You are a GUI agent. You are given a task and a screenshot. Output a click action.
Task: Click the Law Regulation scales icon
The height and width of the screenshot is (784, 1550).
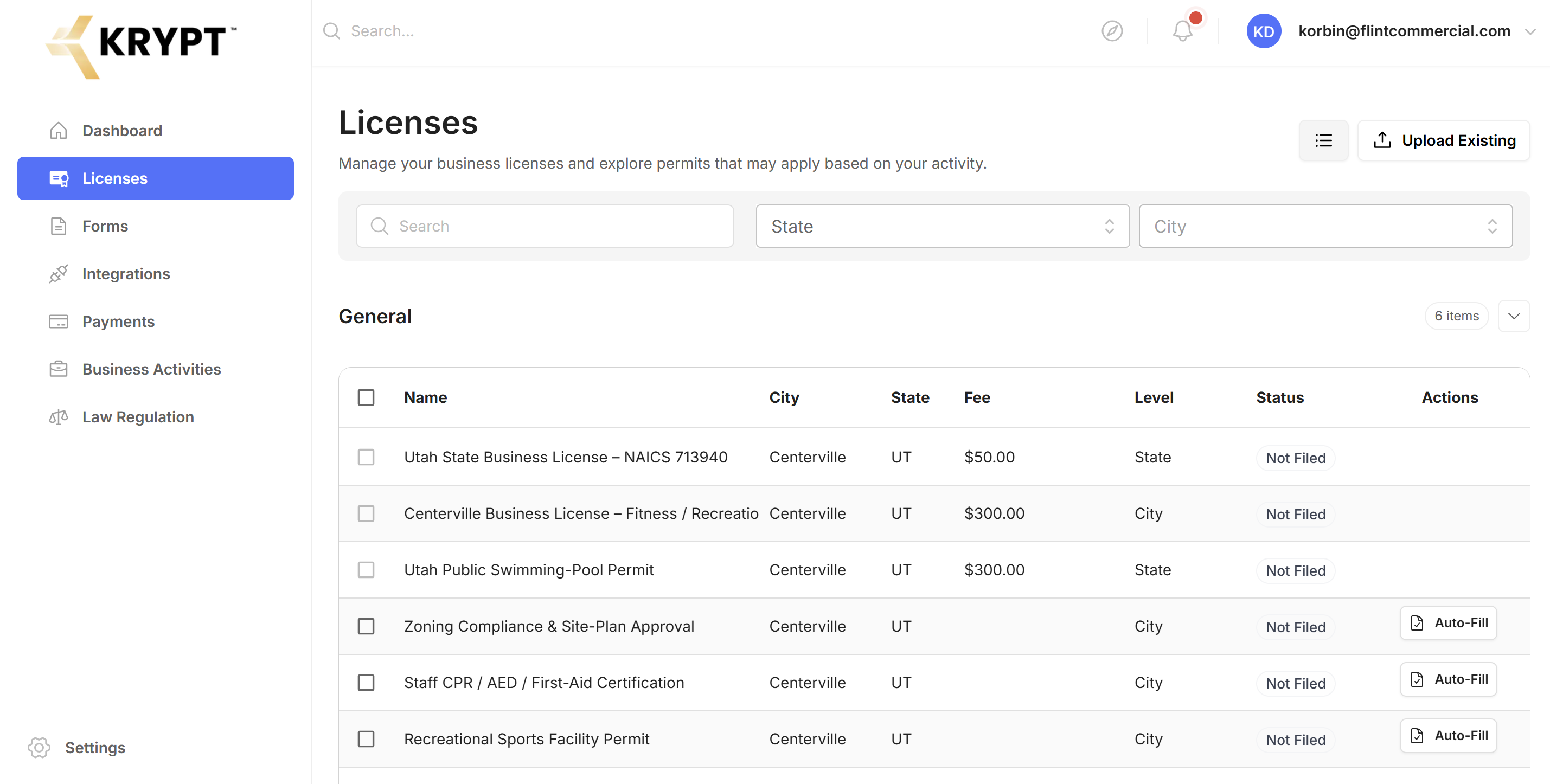point(59,417)
